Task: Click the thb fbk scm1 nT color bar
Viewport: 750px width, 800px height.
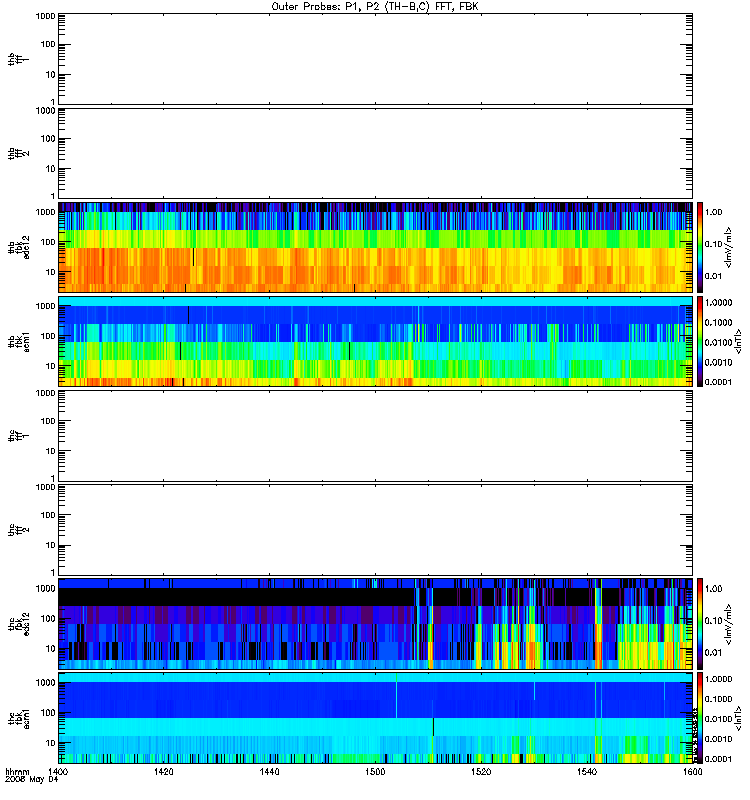Action: coord(700,341)
